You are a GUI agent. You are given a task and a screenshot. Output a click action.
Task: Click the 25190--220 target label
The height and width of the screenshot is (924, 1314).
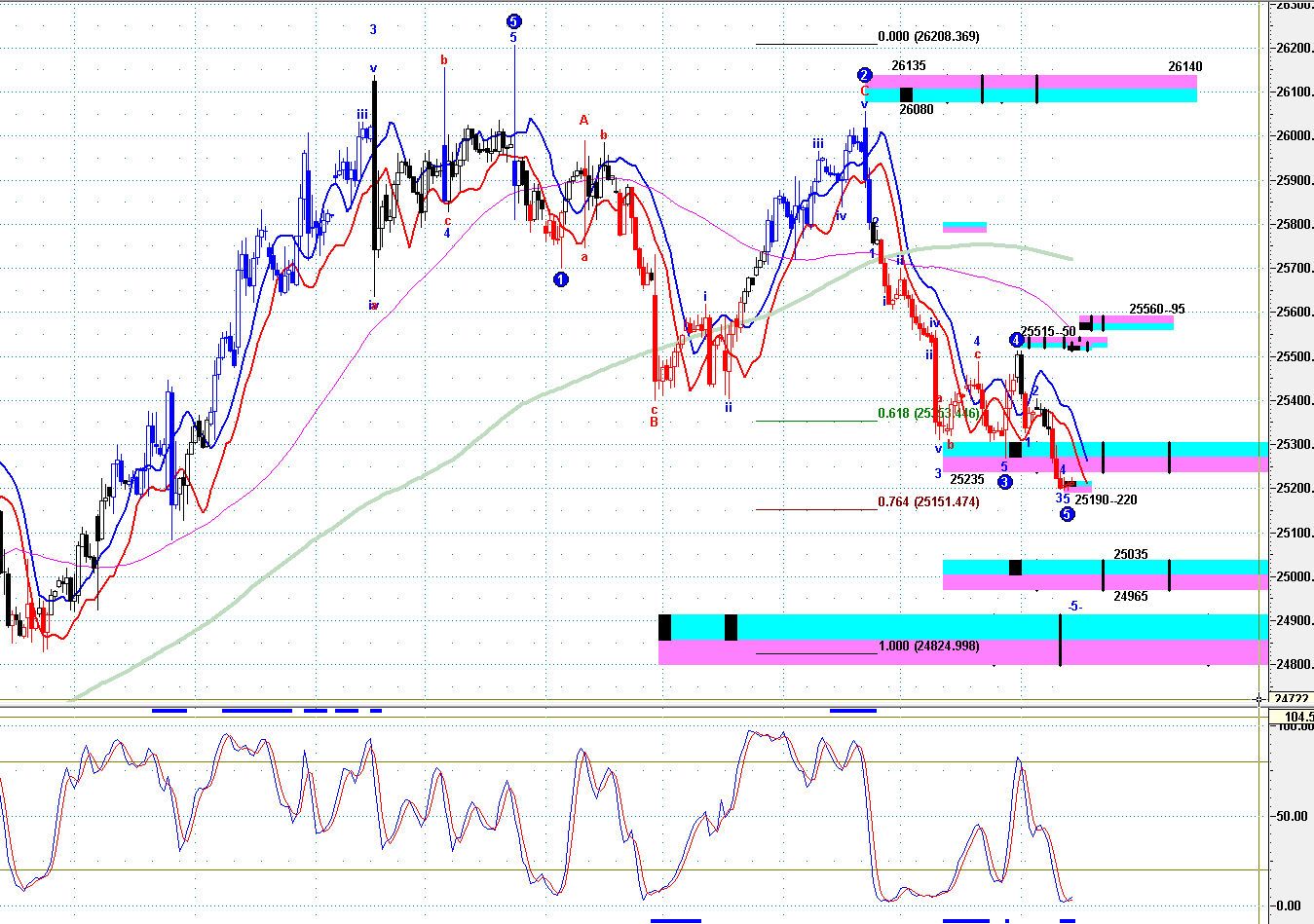click(x=1106, y=500)
